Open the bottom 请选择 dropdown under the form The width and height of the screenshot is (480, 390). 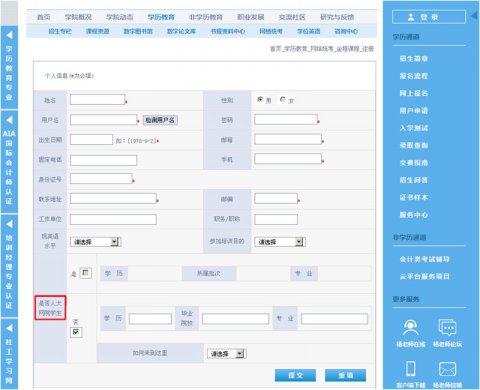click(226, 354)
